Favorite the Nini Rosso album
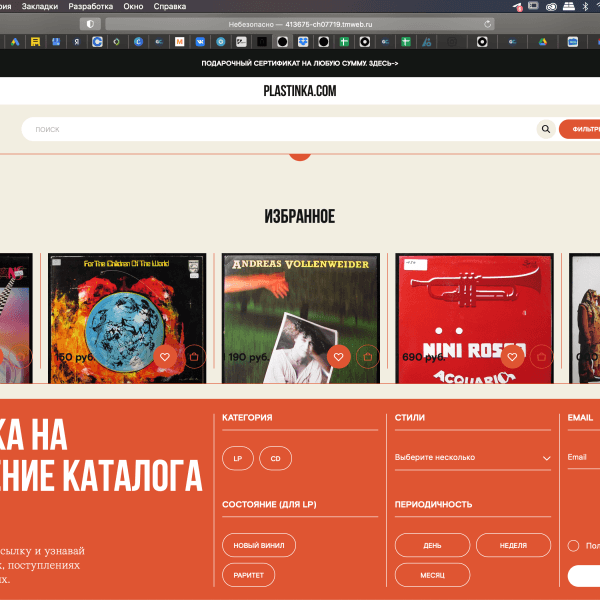This screenshot has width=600, height=600. tap(513, 356)
